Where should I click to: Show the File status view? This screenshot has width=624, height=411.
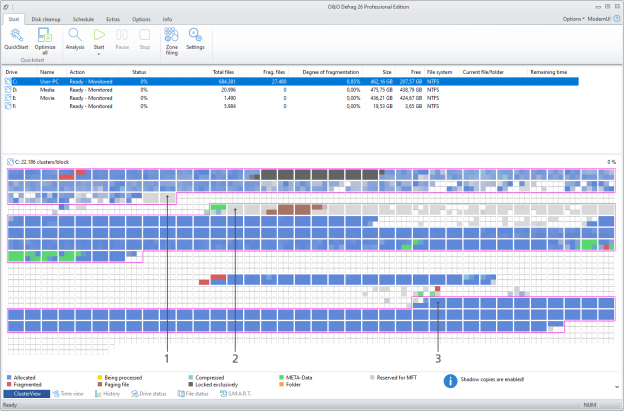193,393
